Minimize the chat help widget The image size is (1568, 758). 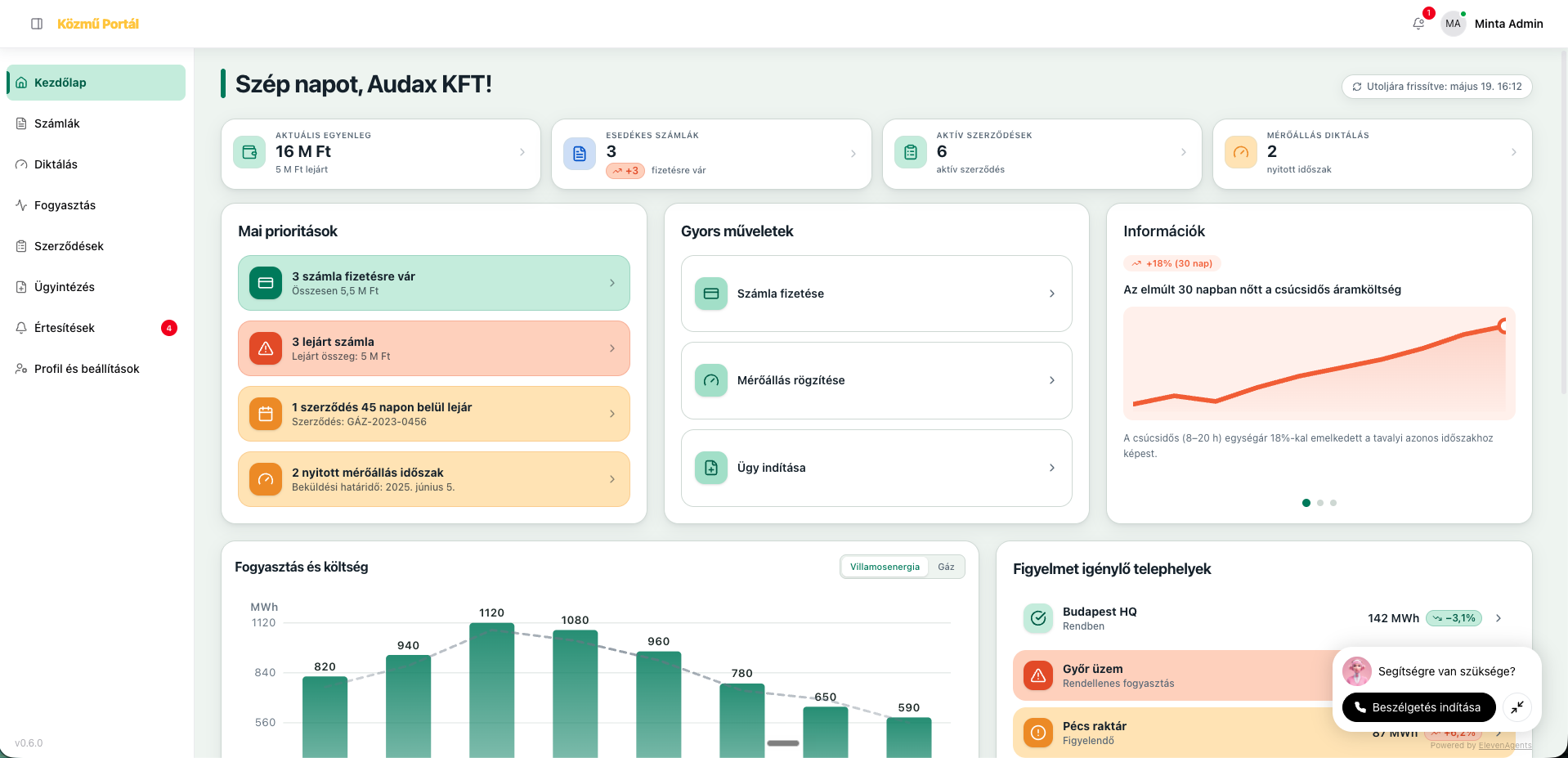coord(1517,707)
